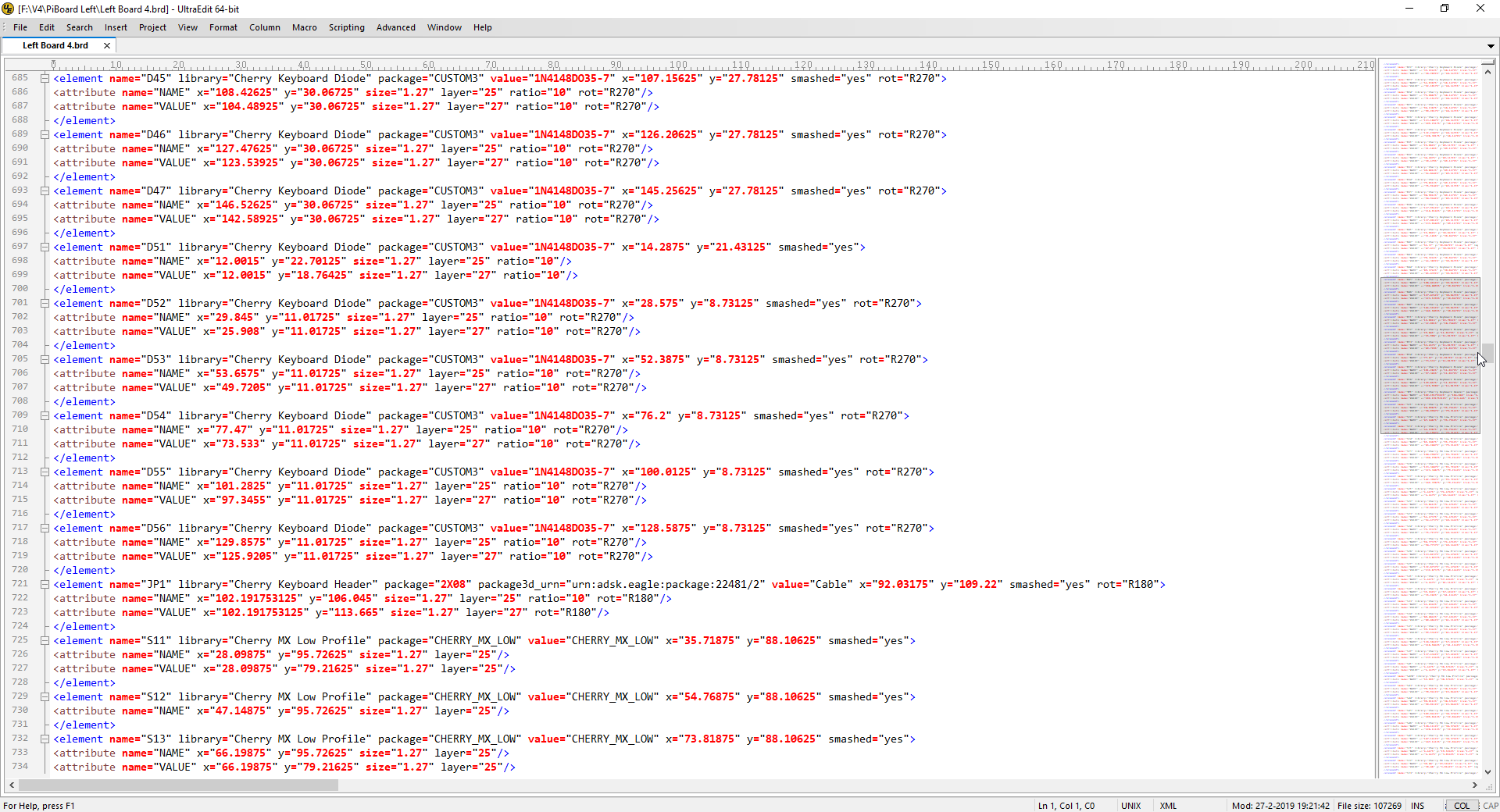
Task: Collapse the D53 element fold at line 705
Action: point(45,360)
